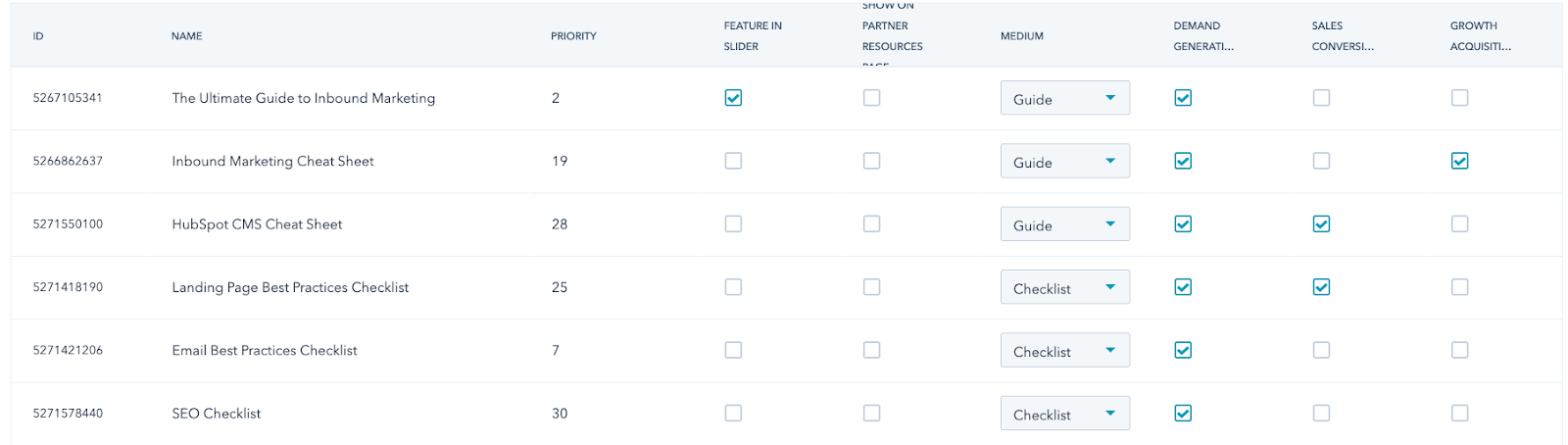Uncheck Growth Acquisition for Inbound Marketing Cheat Sheet
This screenshot has width=1568, height=445.
click(x=1460, y=161)
